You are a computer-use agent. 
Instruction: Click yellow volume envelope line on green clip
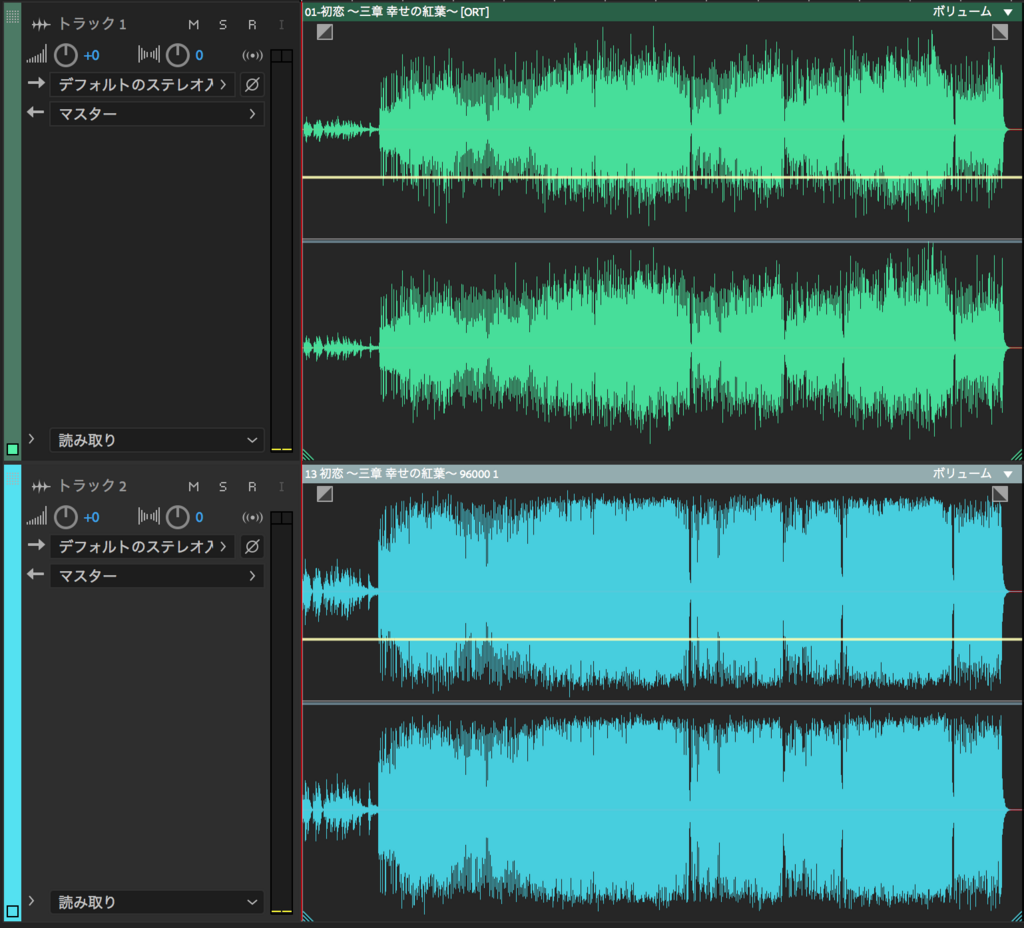point(662,177)
